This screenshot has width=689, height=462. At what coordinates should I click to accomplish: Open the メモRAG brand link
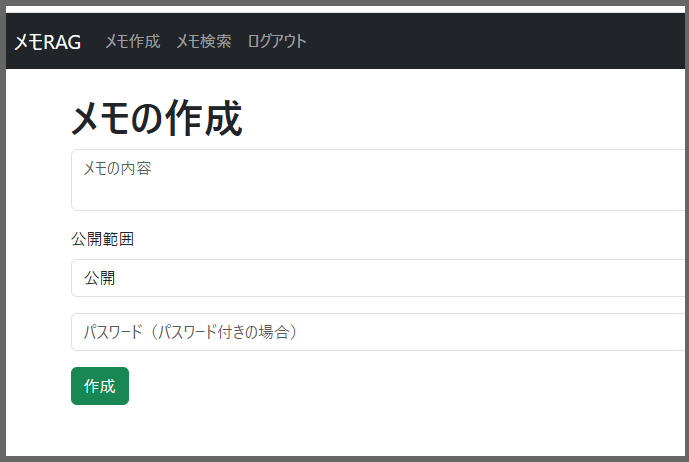(x=47, y=42)
